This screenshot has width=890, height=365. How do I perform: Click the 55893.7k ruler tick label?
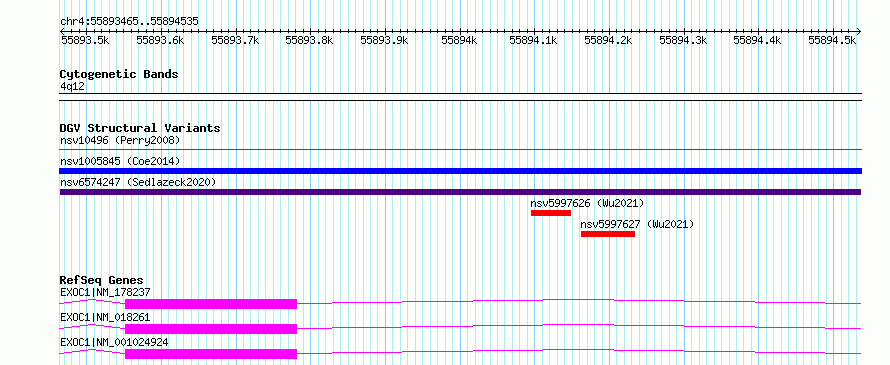[x=235, y=40]
